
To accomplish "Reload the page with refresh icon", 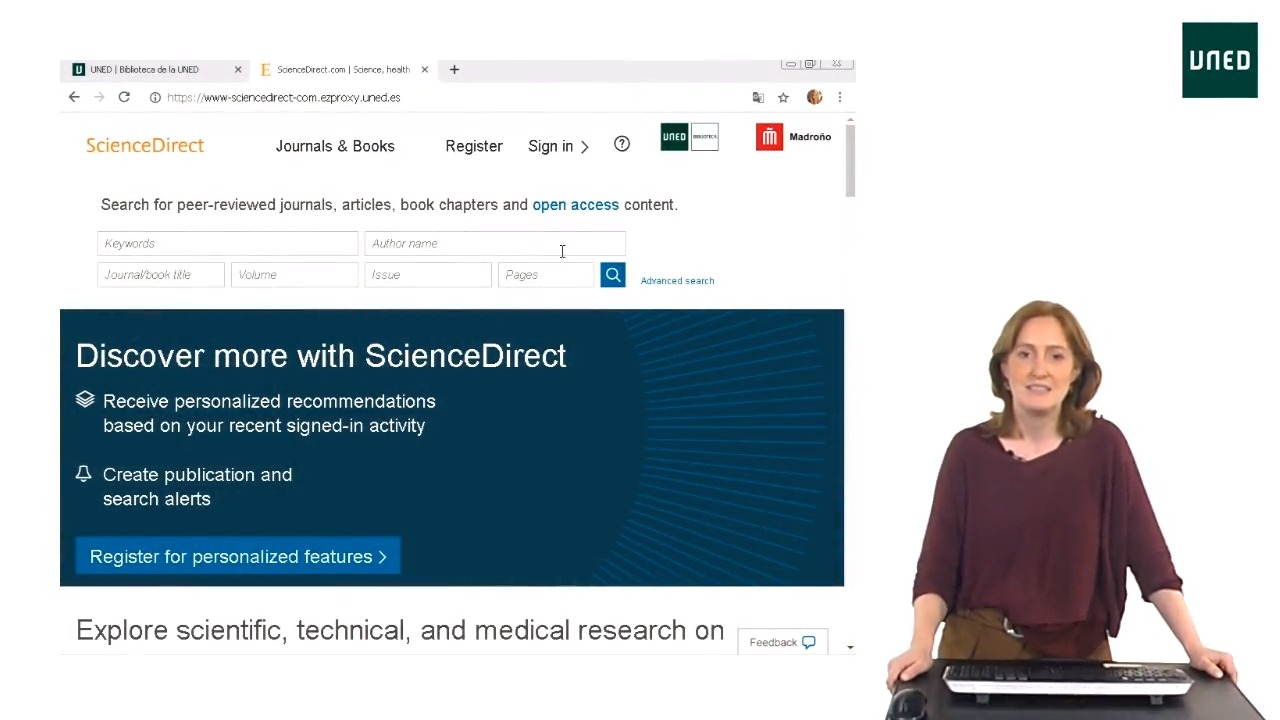I will 124,97.
